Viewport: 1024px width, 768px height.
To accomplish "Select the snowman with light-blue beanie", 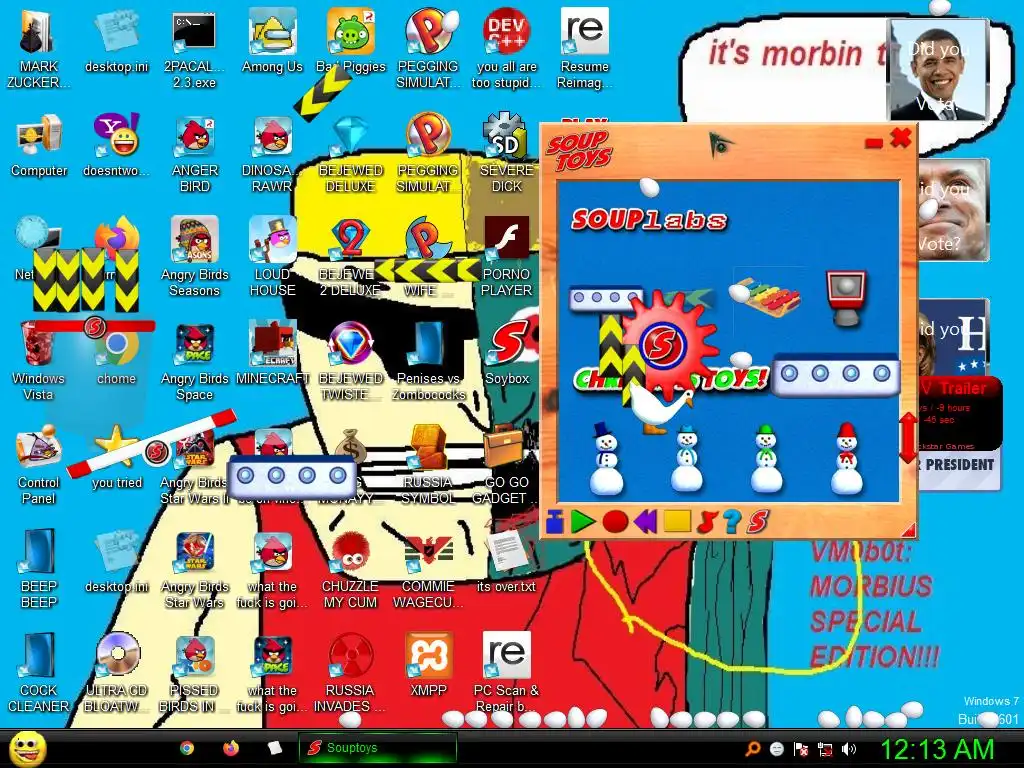I will [686, 459].
